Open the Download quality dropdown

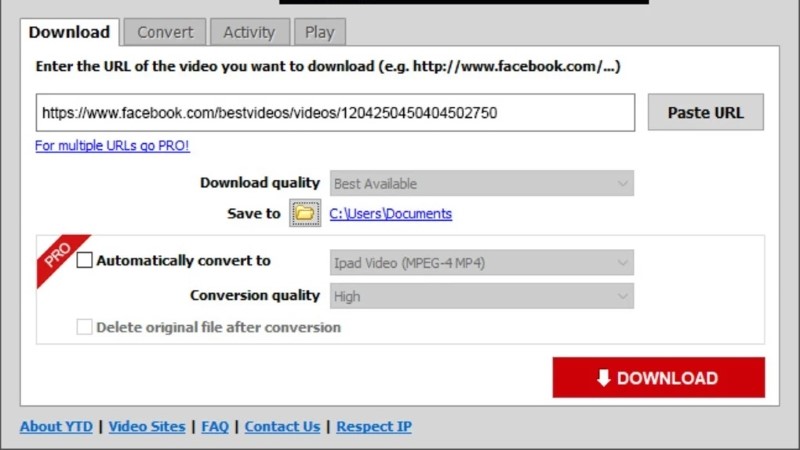tap(482, 183)
